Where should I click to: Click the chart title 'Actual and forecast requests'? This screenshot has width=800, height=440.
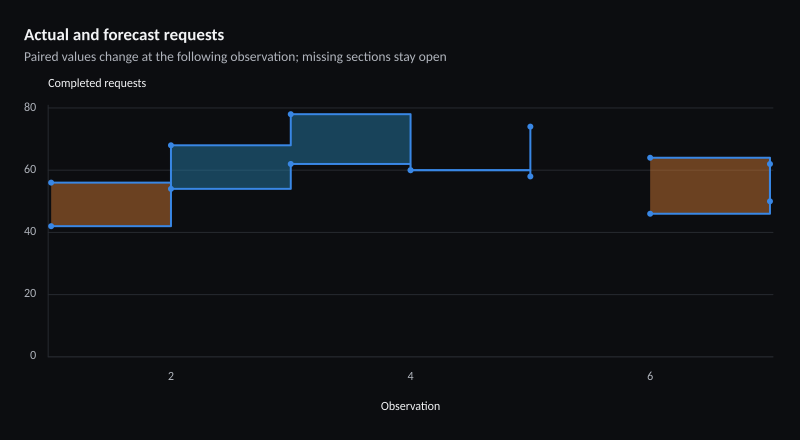tap(124, 35)
